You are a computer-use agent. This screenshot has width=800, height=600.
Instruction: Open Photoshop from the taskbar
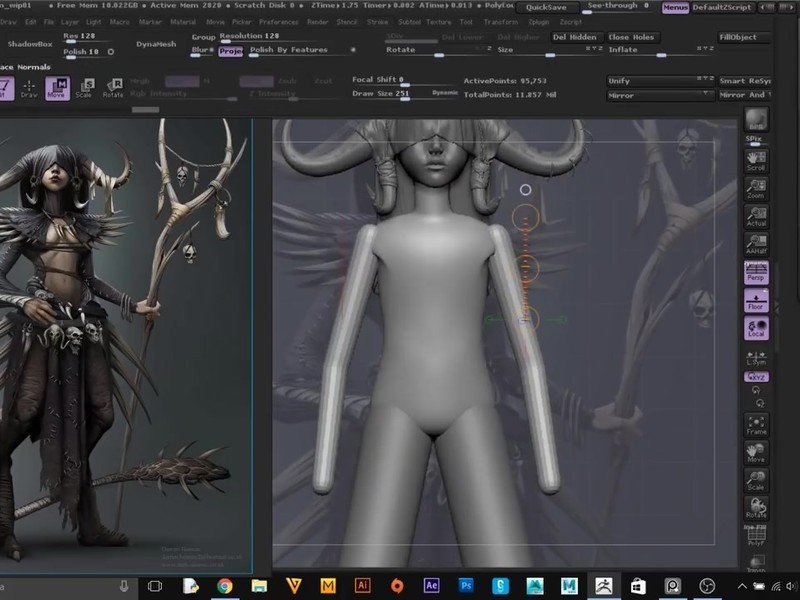466,586
